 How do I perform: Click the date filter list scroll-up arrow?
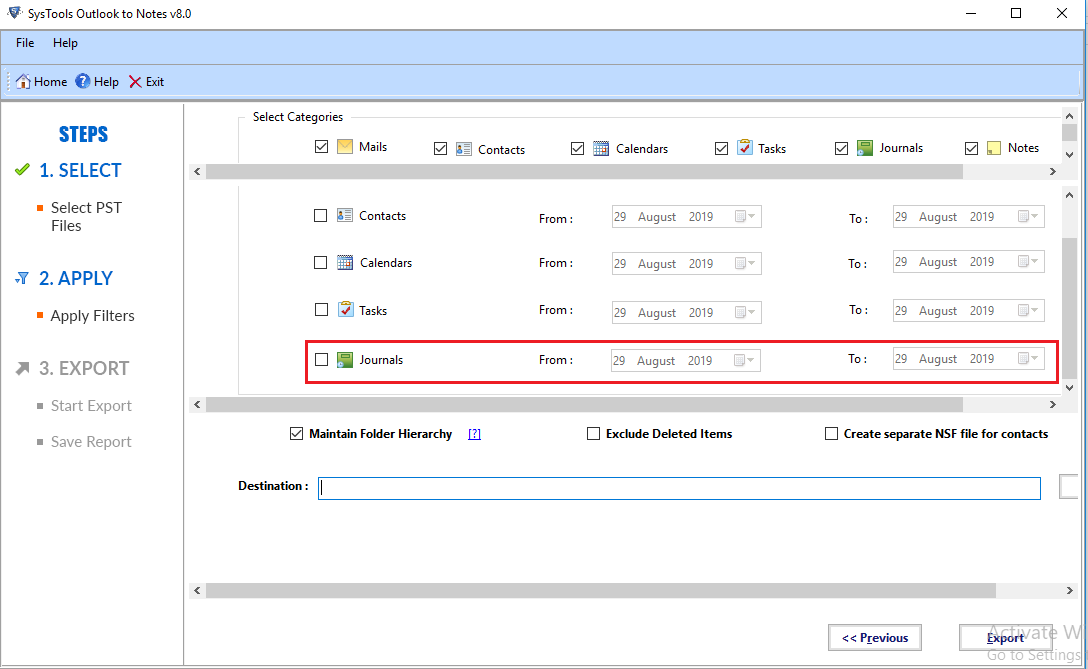coord(1069,195)
